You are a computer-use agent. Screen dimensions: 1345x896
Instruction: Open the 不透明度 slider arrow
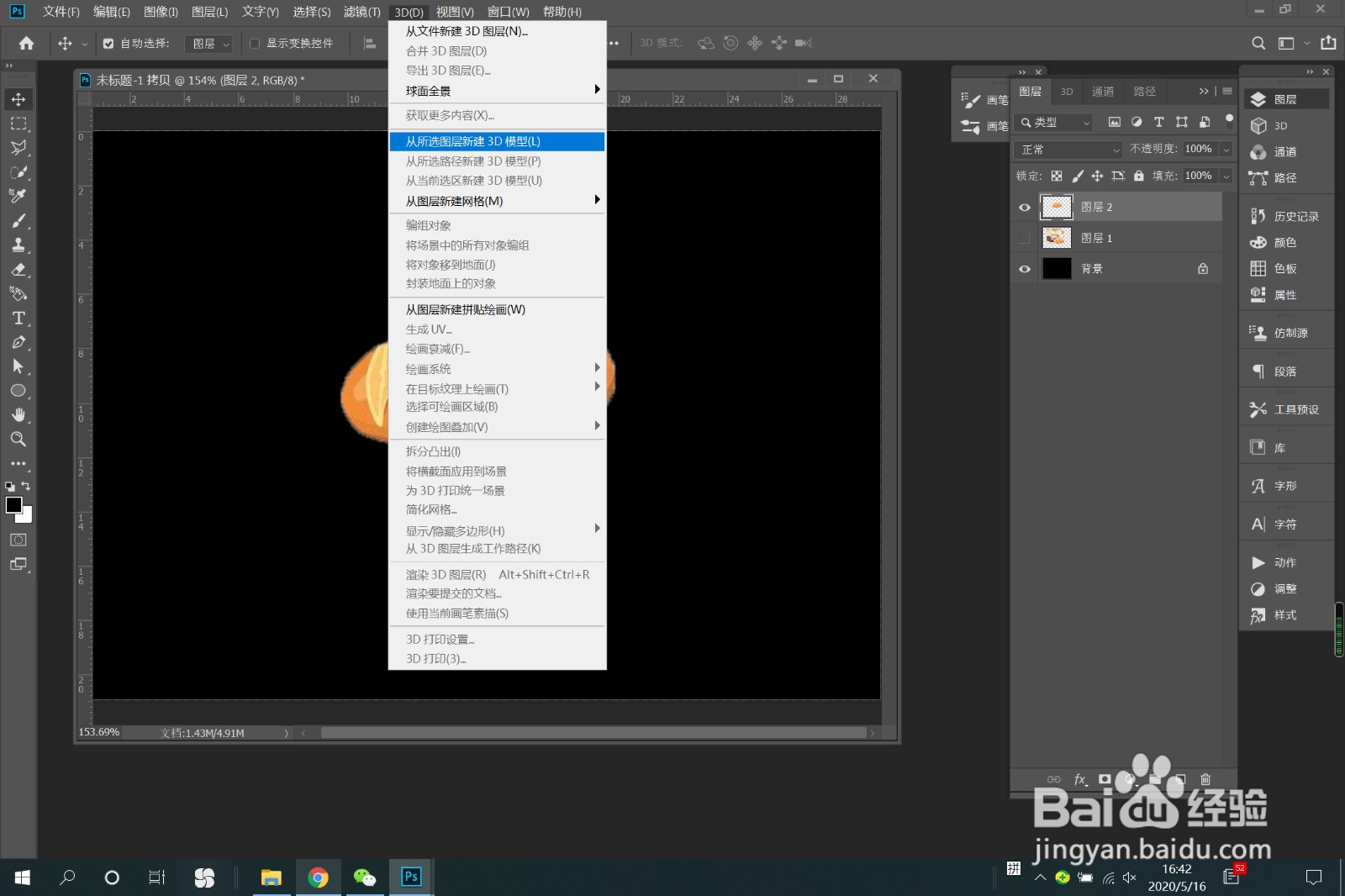point(1226,150)
